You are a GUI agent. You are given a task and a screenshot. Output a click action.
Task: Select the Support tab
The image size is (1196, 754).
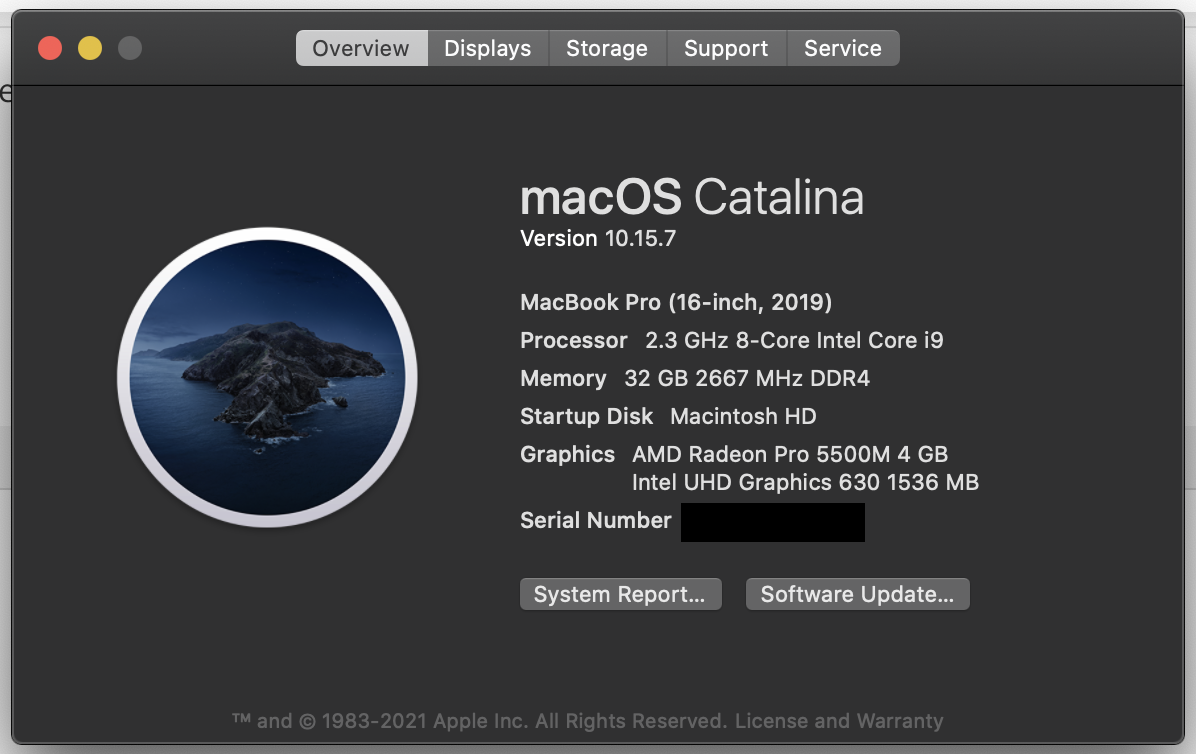pos(726,48)
